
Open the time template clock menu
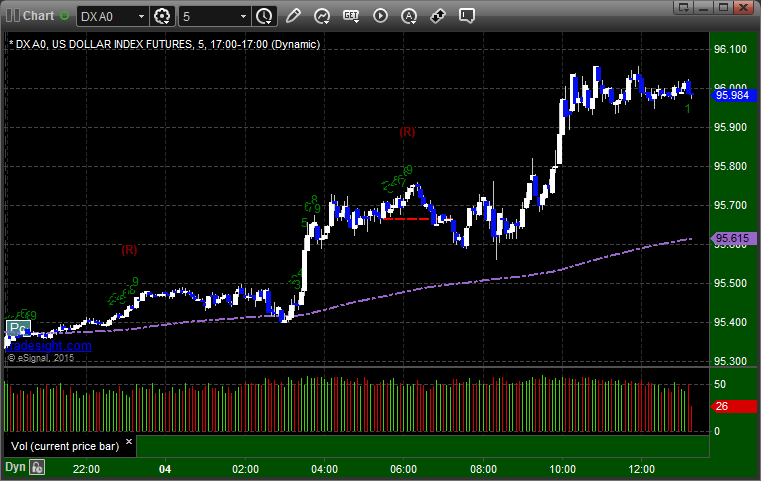tap(265, 16)
